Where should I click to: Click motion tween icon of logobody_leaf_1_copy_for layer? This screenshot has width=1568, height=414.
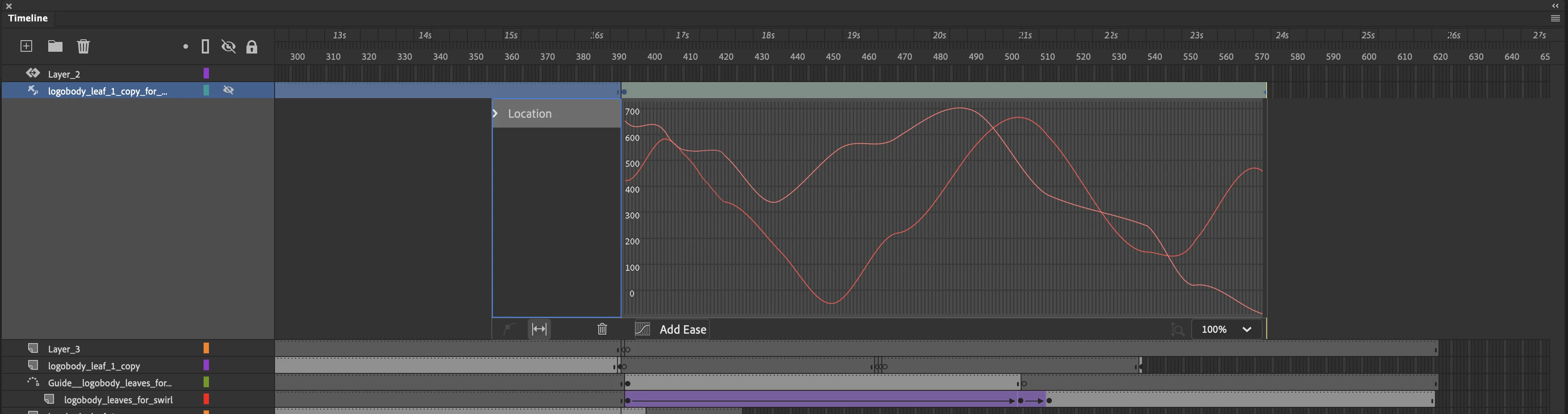point(33,90)
